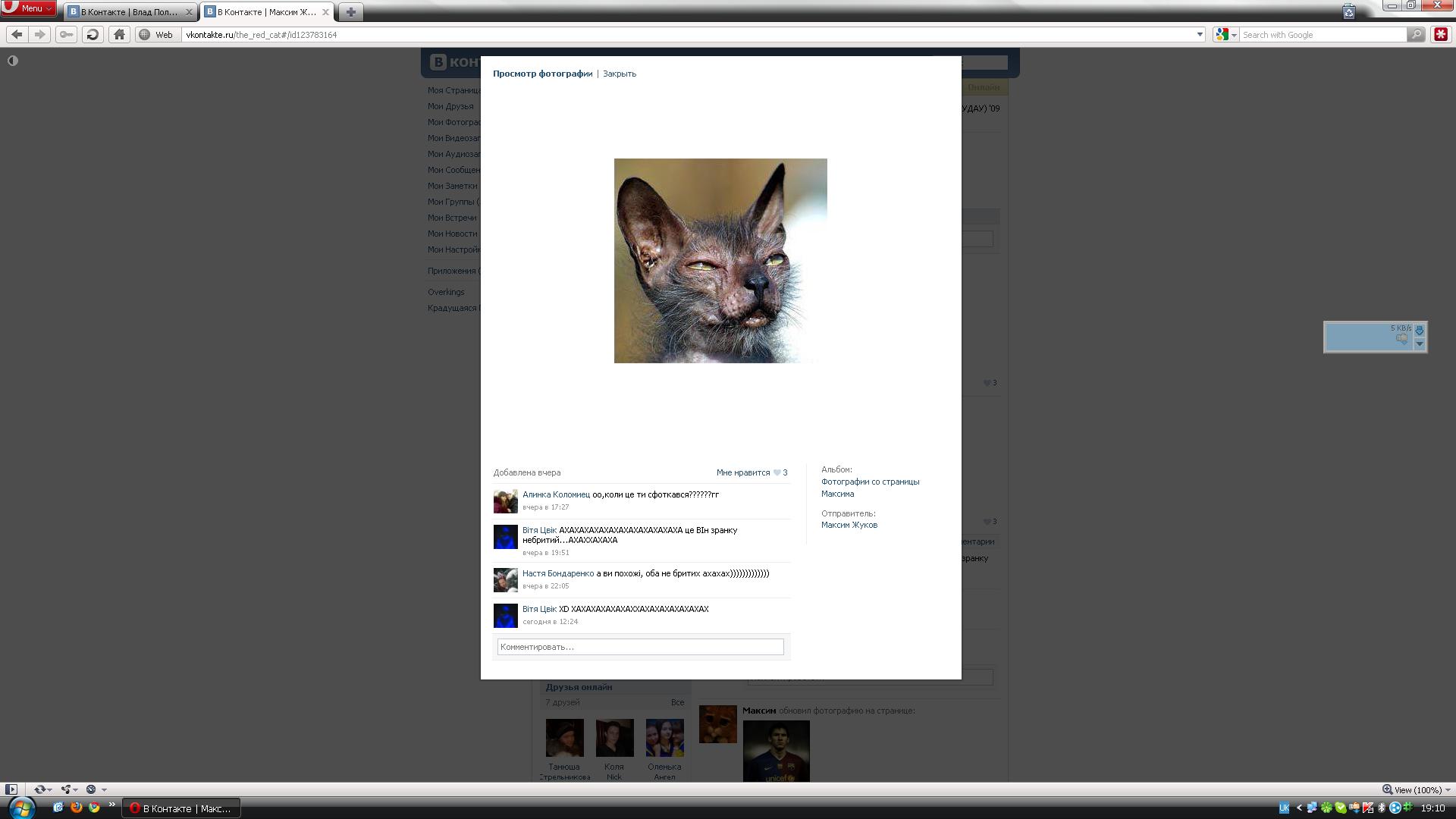Open a new tab with plus button
1456x819 pixels.
[350, 12]
